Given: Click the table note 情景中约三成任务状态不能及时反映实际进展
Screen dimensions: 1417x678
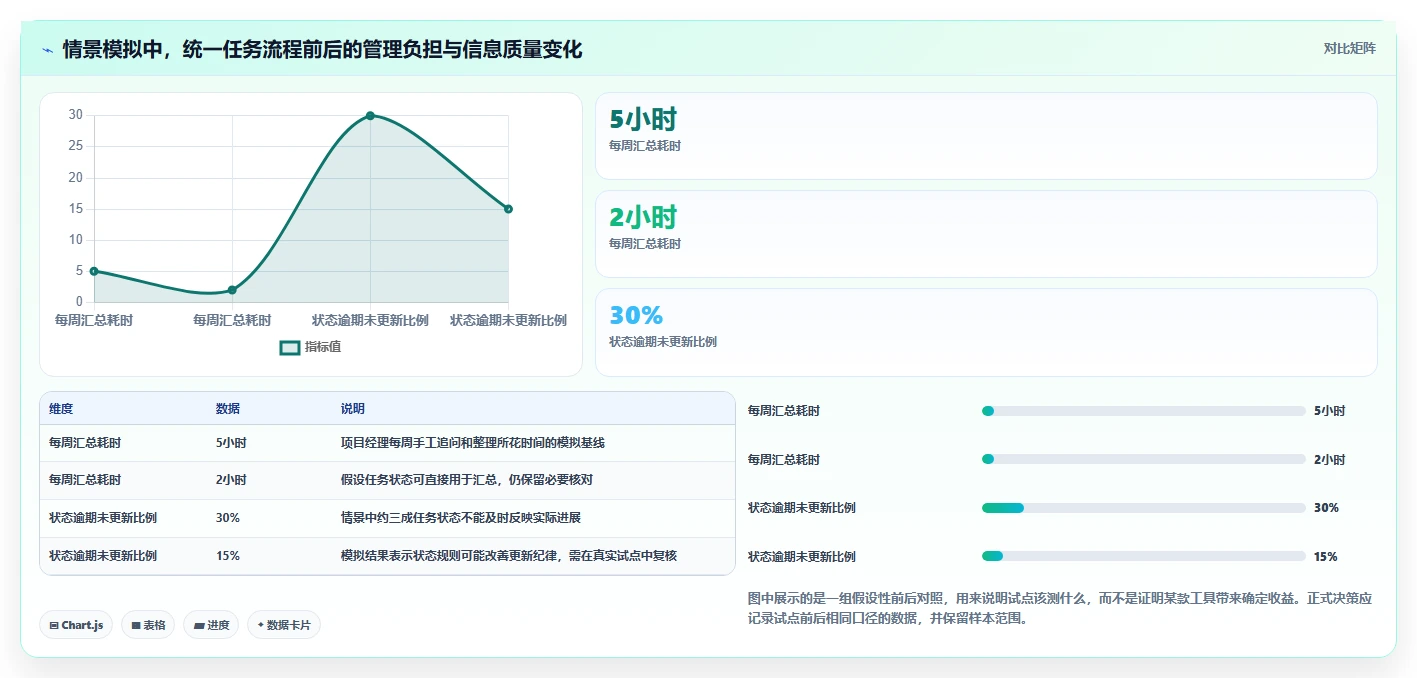Looking at the screenshot, I should (x=461, y=518).
